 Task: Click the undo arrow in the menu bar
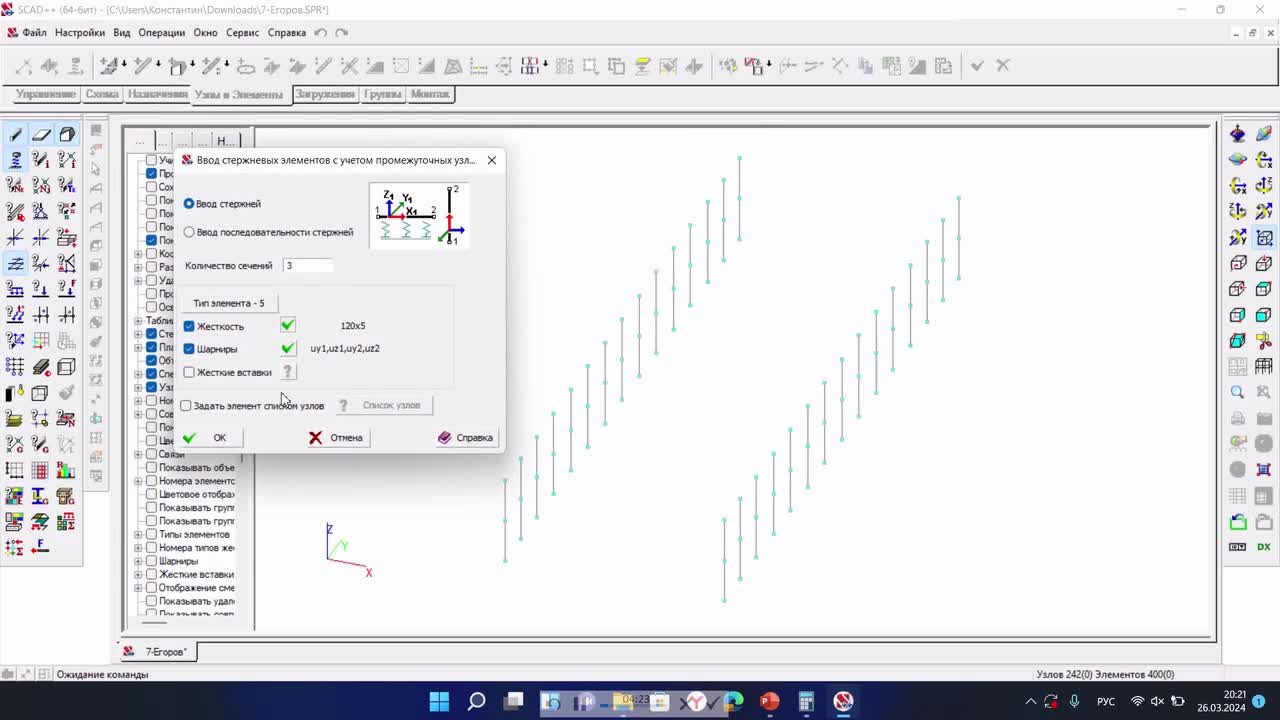[320, 32]
